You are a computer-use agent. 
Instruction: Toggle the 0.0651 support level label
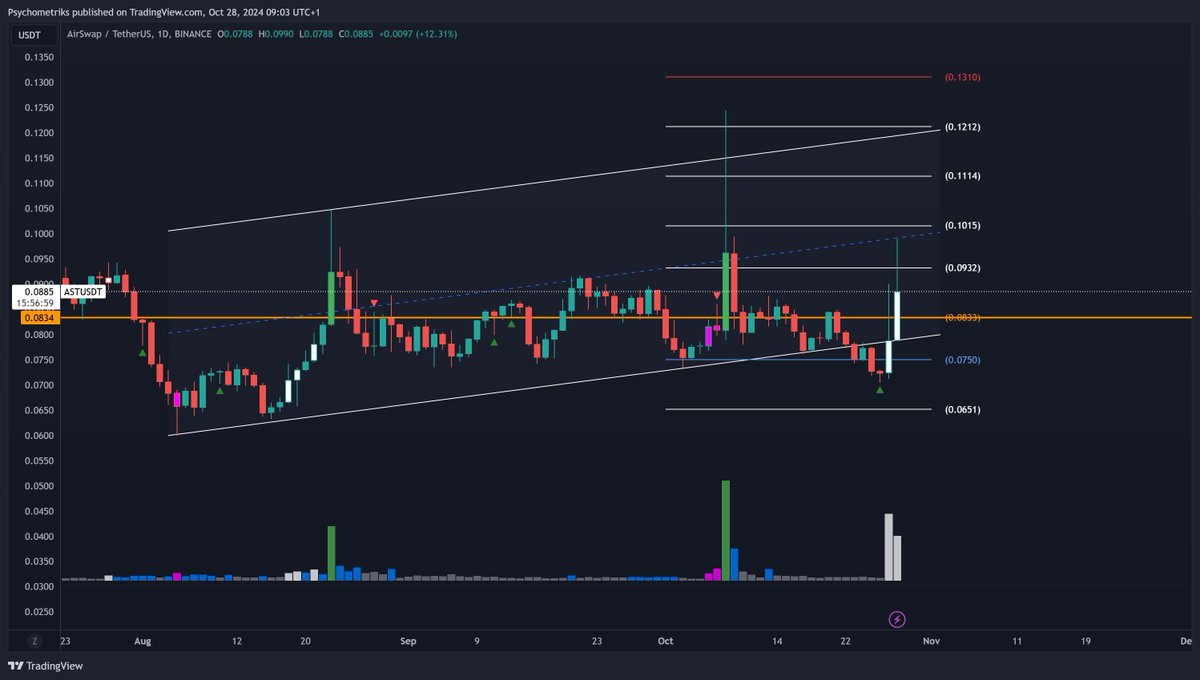tap(962, 409)
